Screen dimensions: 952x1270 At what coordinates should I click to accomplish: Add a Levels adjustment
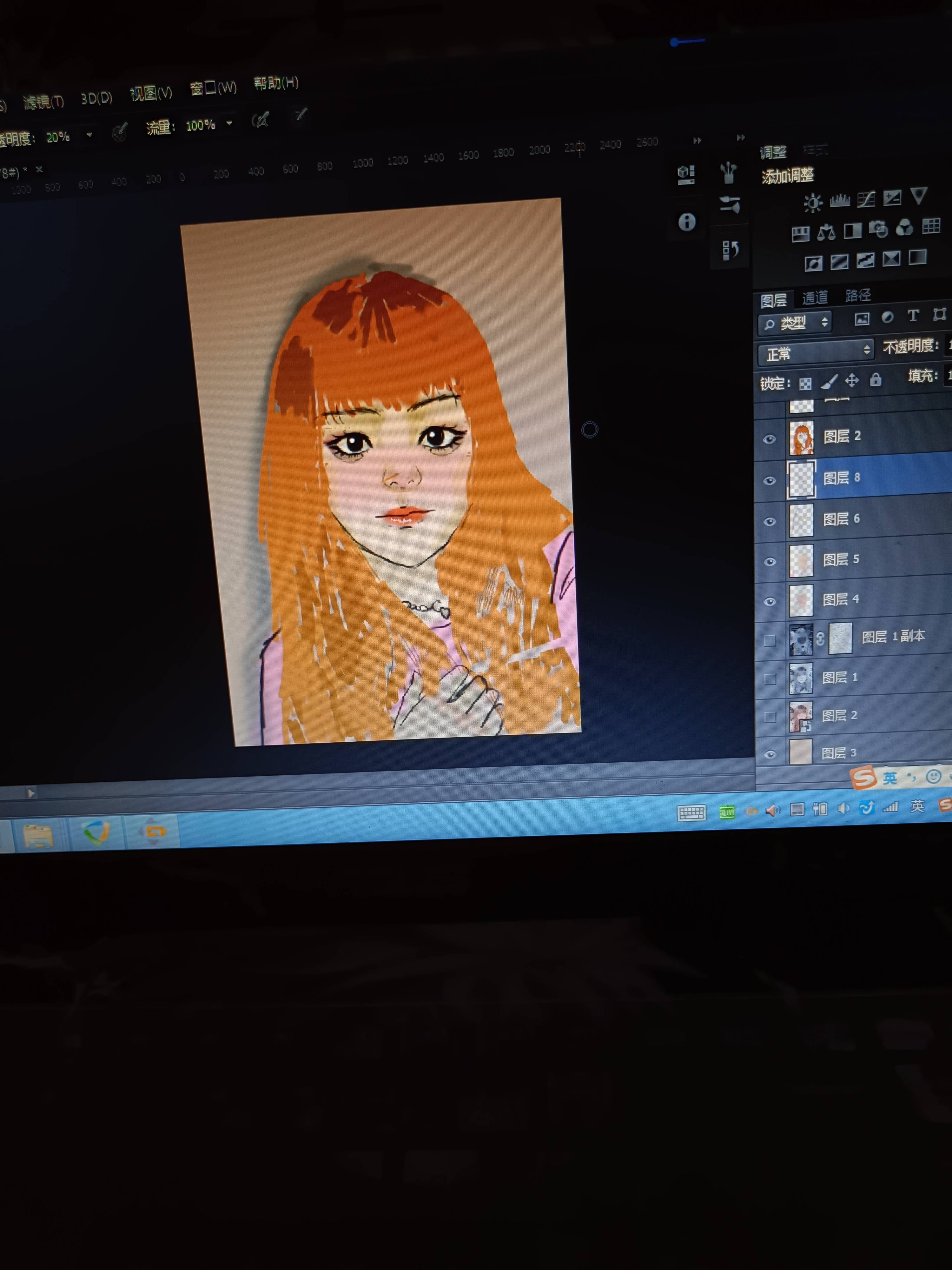[x=840, y=200]
